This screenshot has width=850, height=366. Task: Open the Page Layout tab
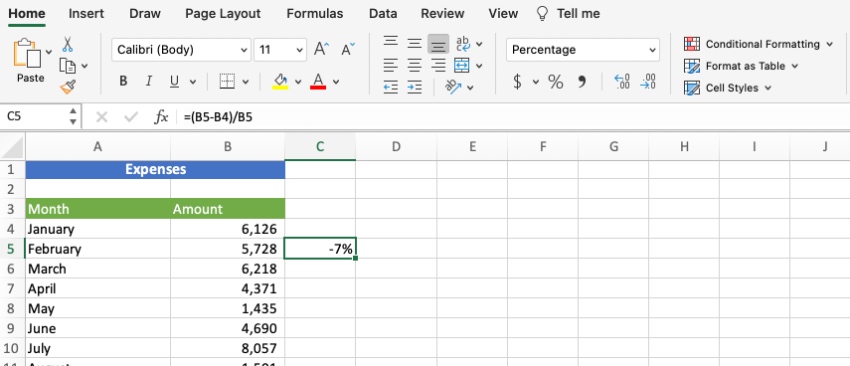(x=223, y=14)
